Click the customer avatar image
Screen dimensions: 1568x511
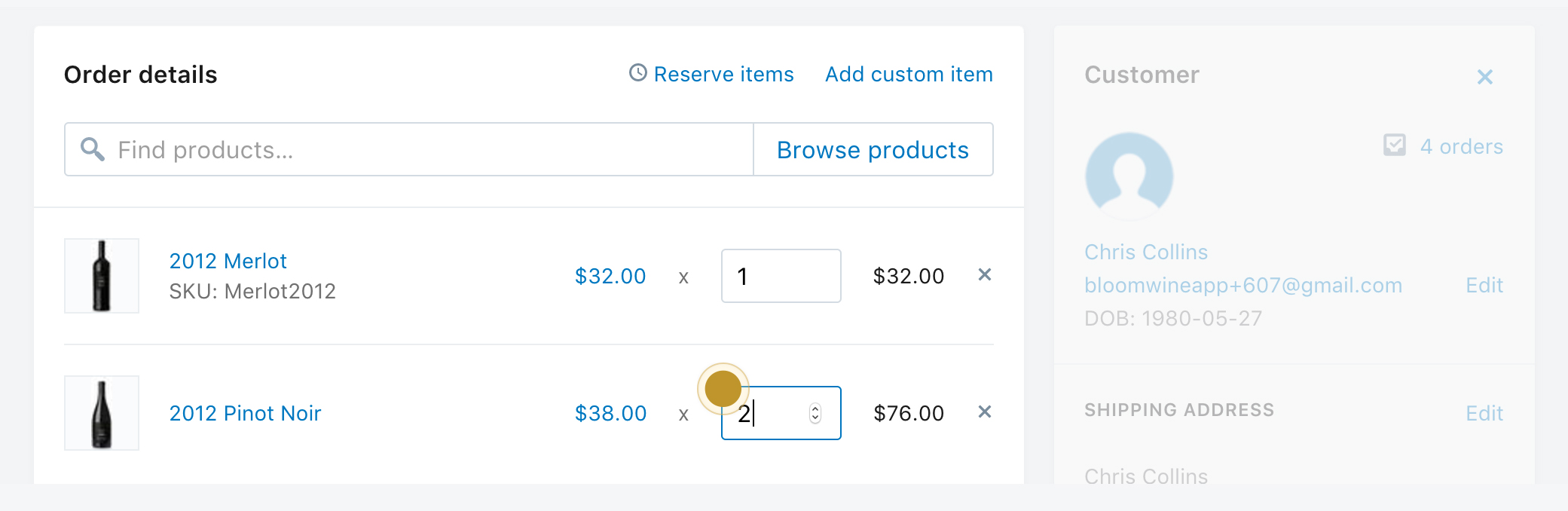[x=1129, y=176]
